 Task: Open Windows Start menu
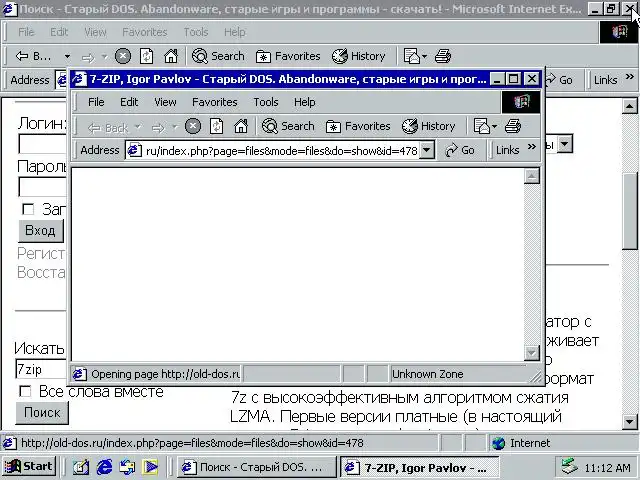pos(29,466)
